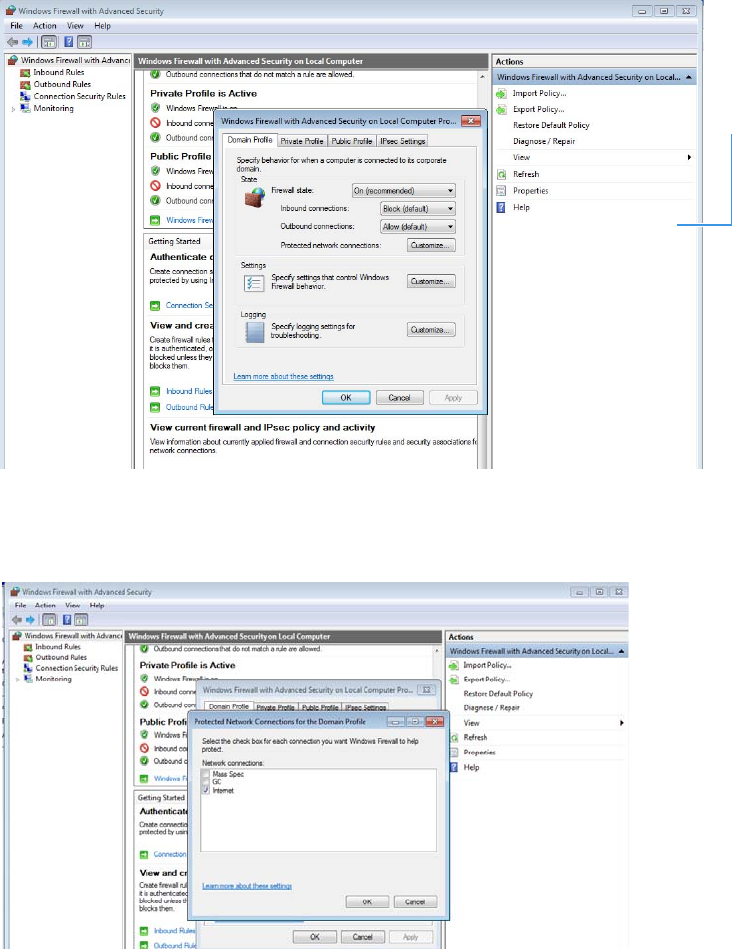Click the Back arrow in the upper window toolbar

click(12, 42)
